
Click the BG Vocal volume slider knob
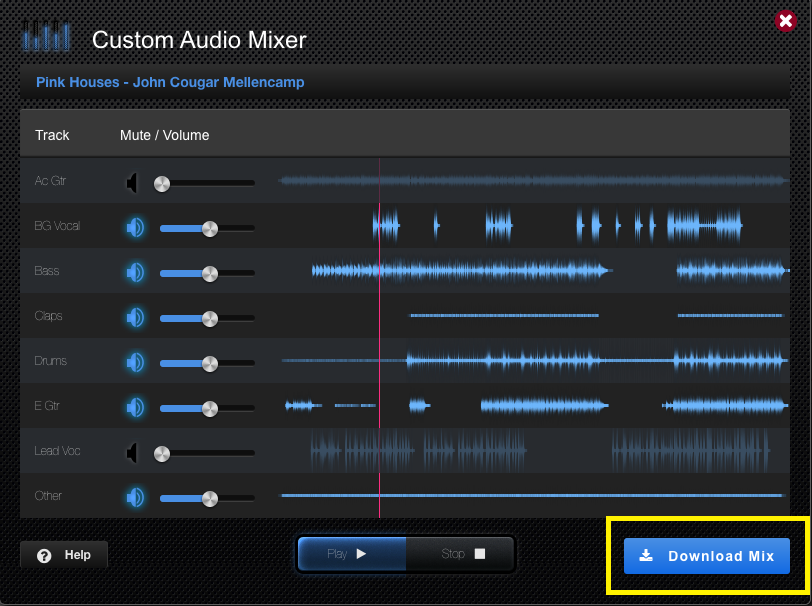(210, 228)
